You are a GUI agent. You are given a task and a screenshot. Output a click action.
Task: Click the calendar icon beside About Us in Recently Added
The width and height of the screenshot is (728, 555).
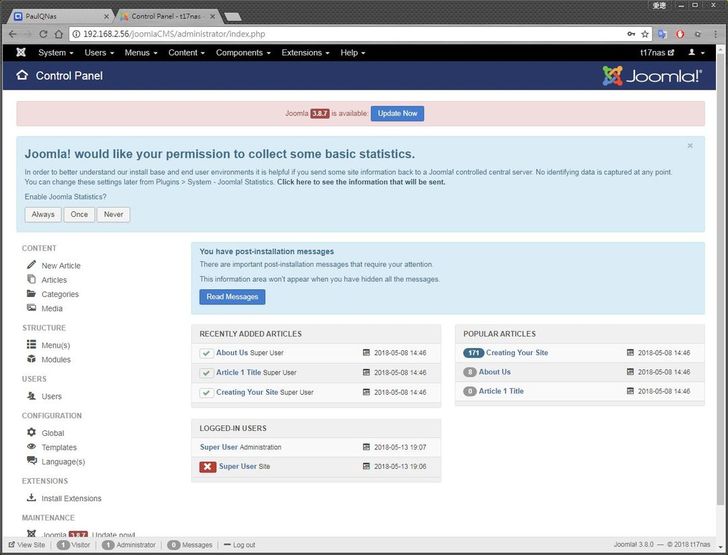(366, 353)
